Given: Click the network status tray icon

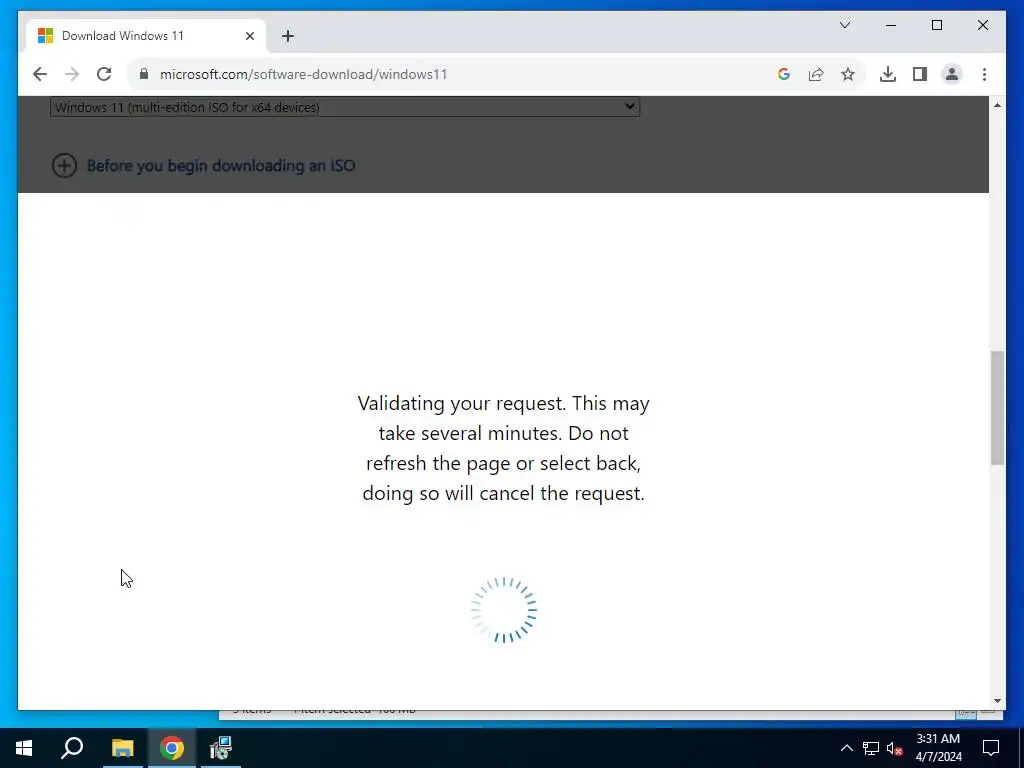Looking at the screenshot, I should [871, 748].
